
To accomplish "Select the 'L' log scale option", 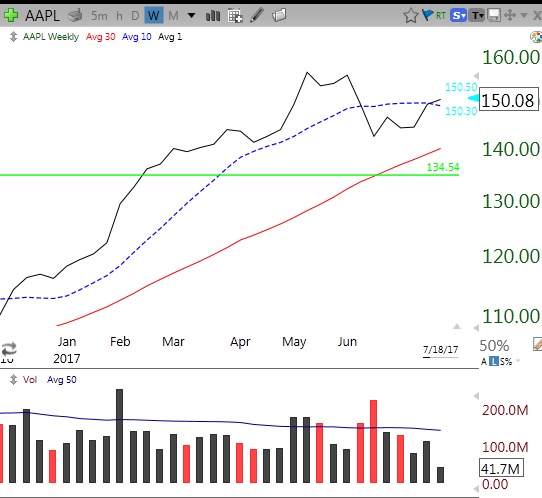I will pos(495,361).
